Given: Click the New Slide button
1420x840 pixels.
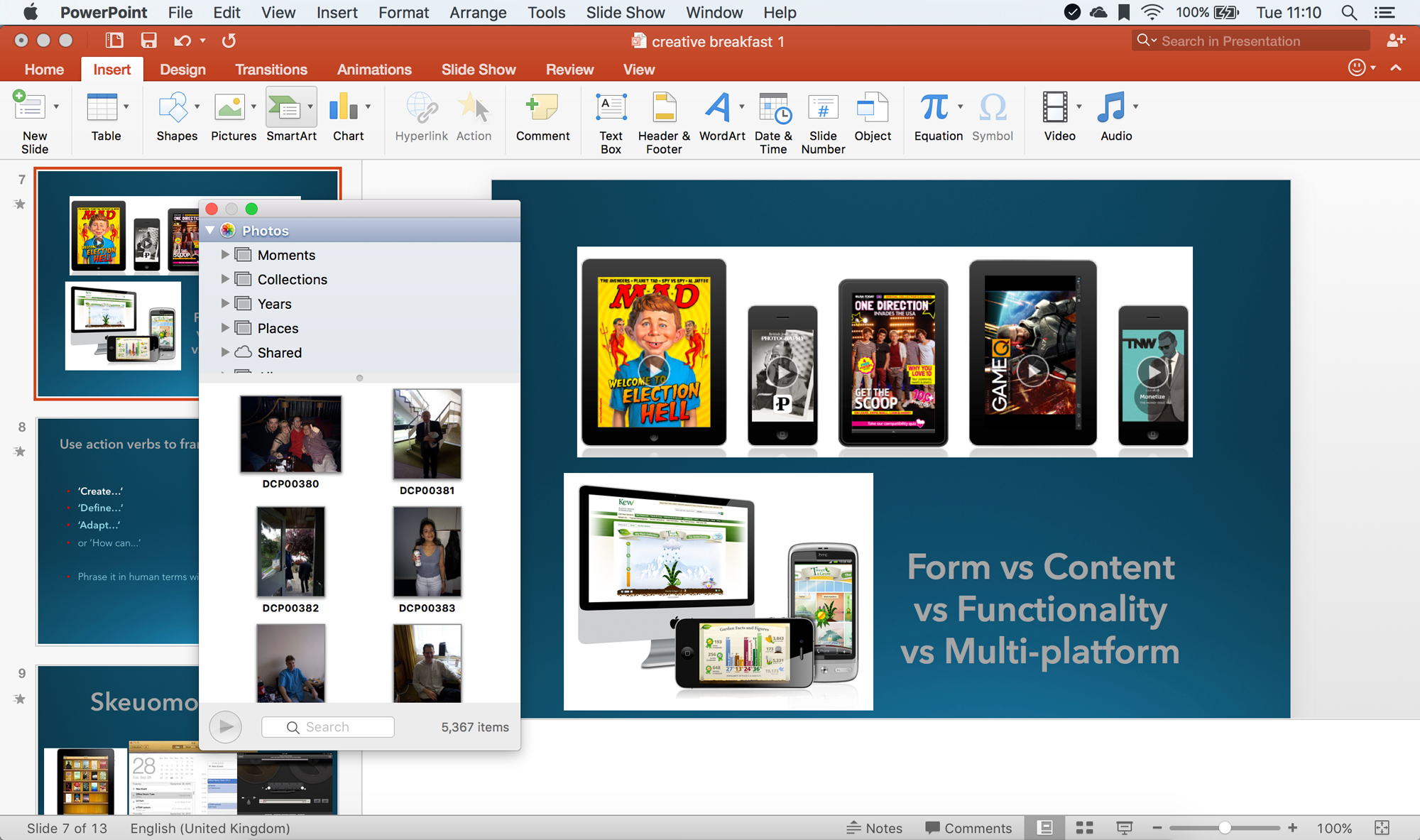Looking at the screenshot, I should click(34, 117).
